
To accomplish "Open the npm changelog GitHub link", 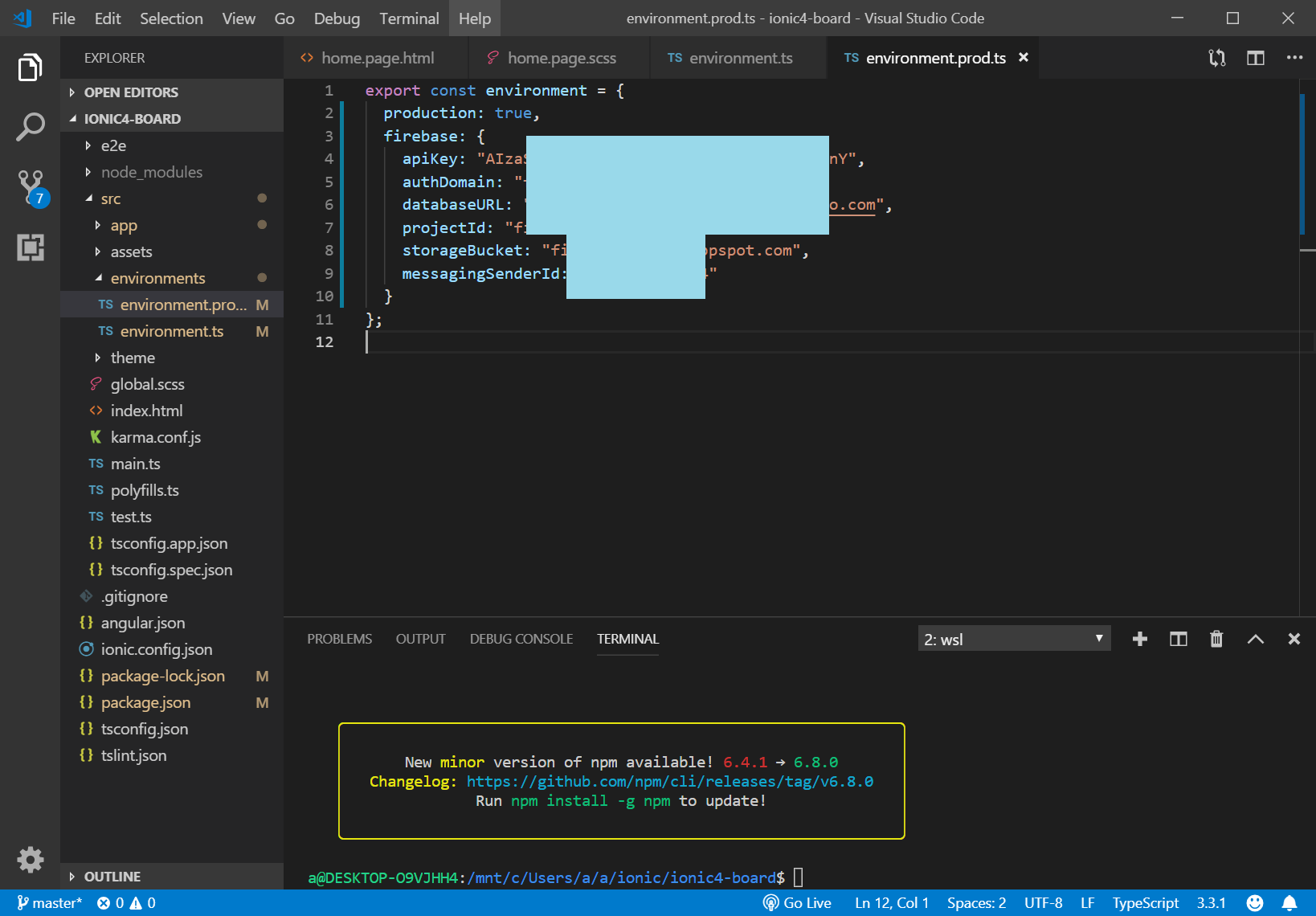I will coord(669,782).
